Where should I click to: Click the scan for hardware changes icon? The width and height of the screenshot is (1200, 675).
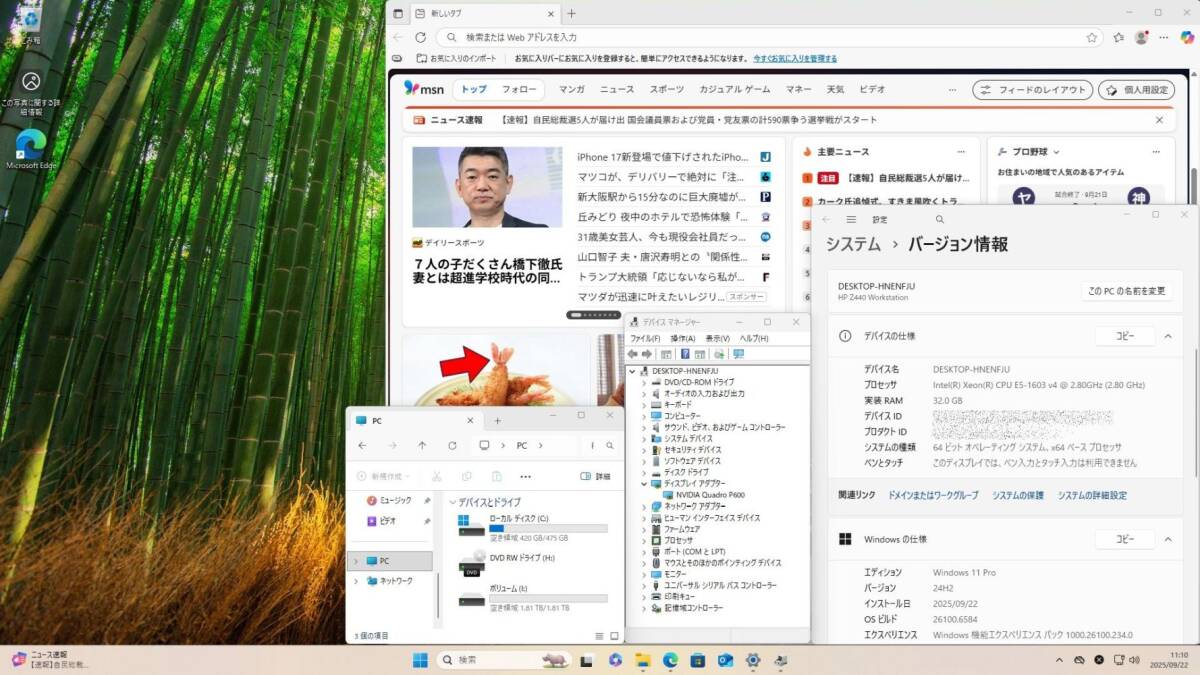(738, 354)
